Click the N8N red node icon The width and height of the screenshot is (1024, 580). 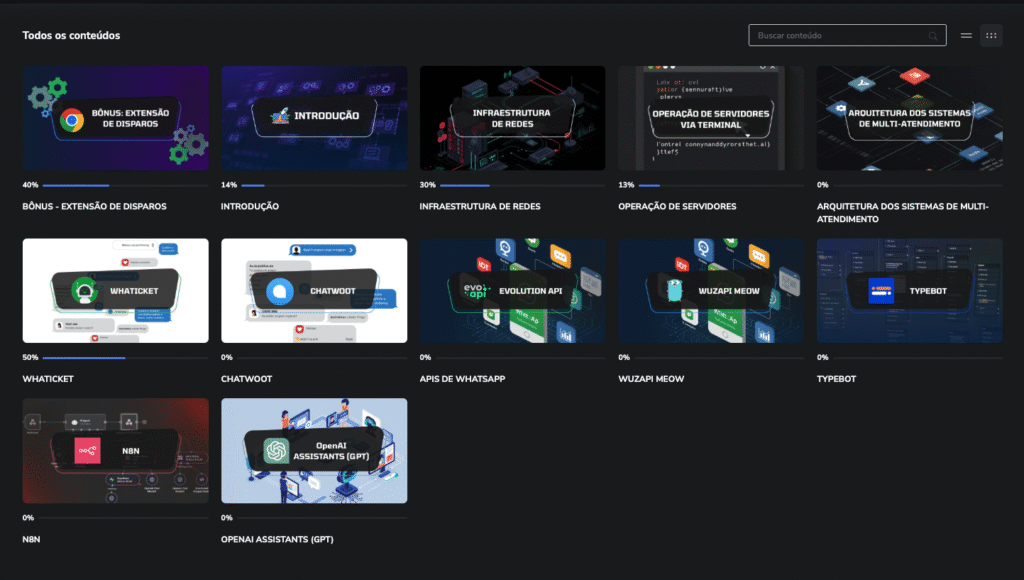88,451
